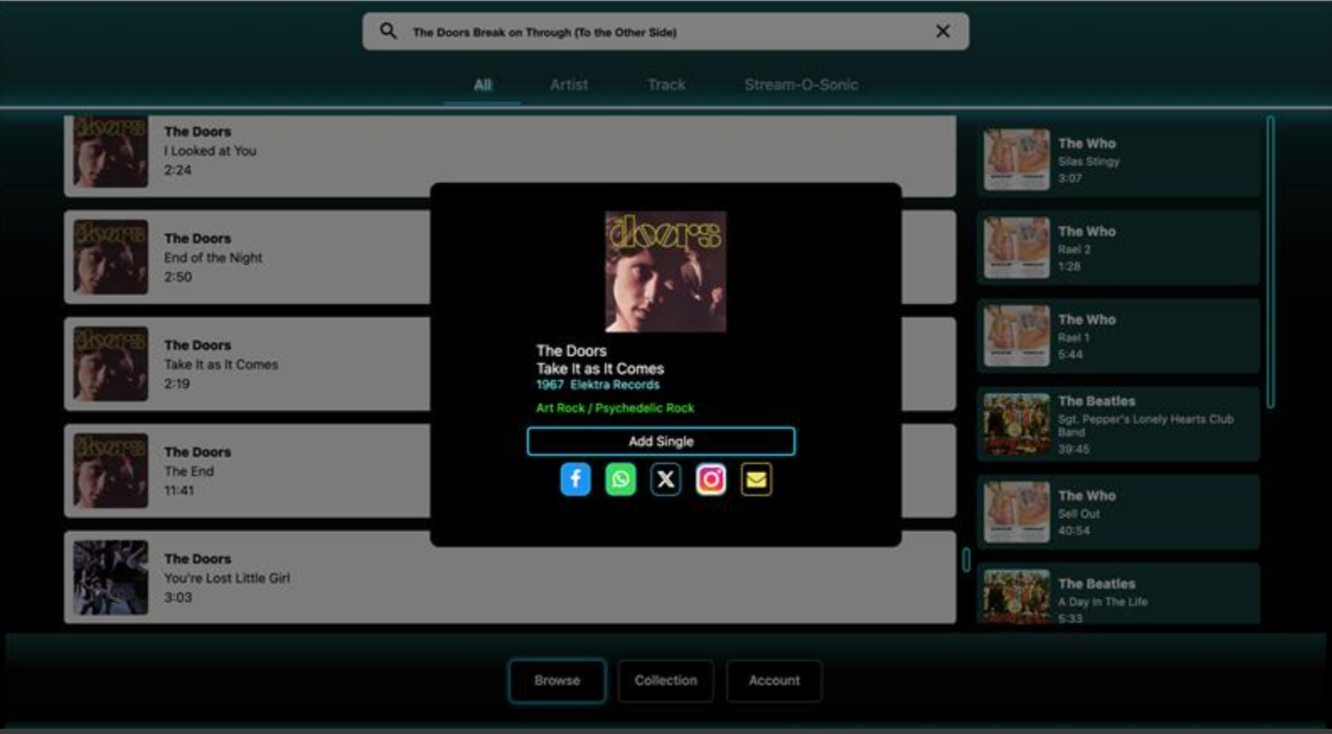Open the Rael 2 album thumbnail
This screenshot has height=734, width=1332.
(x=1017, y=248)
